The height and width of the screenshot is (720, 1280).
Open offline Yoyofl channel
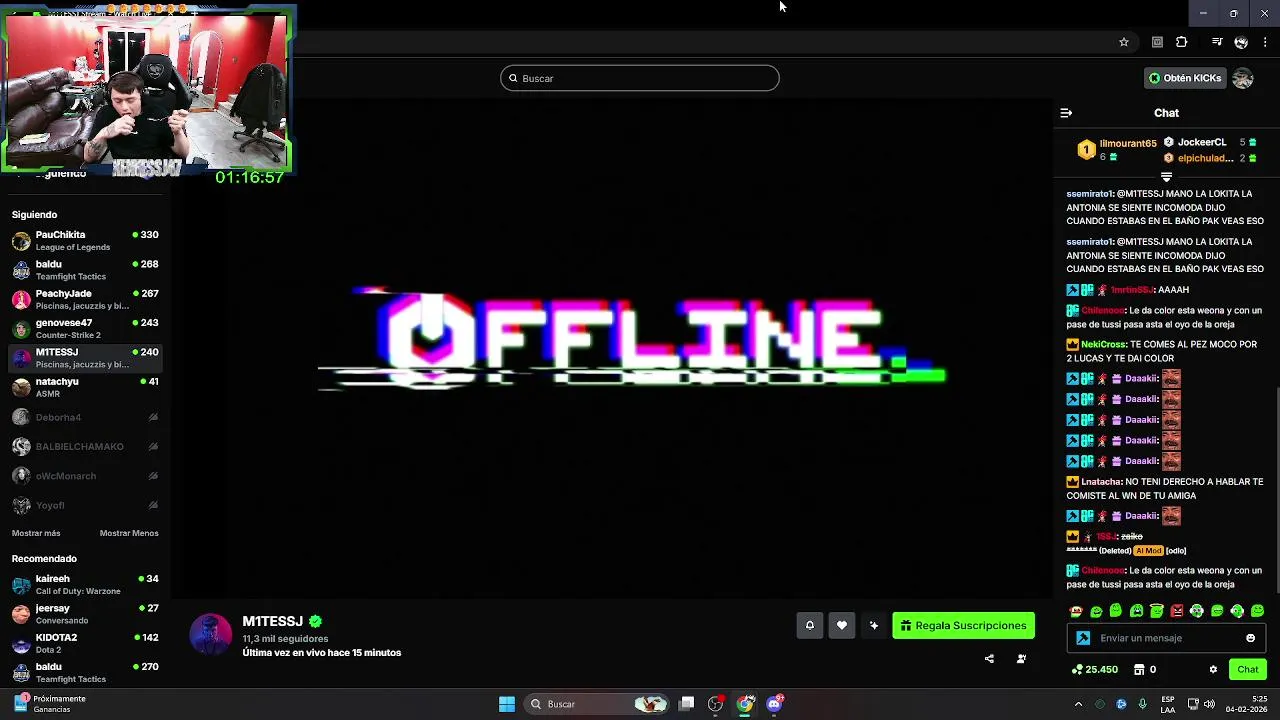click(x=85, y=505)
